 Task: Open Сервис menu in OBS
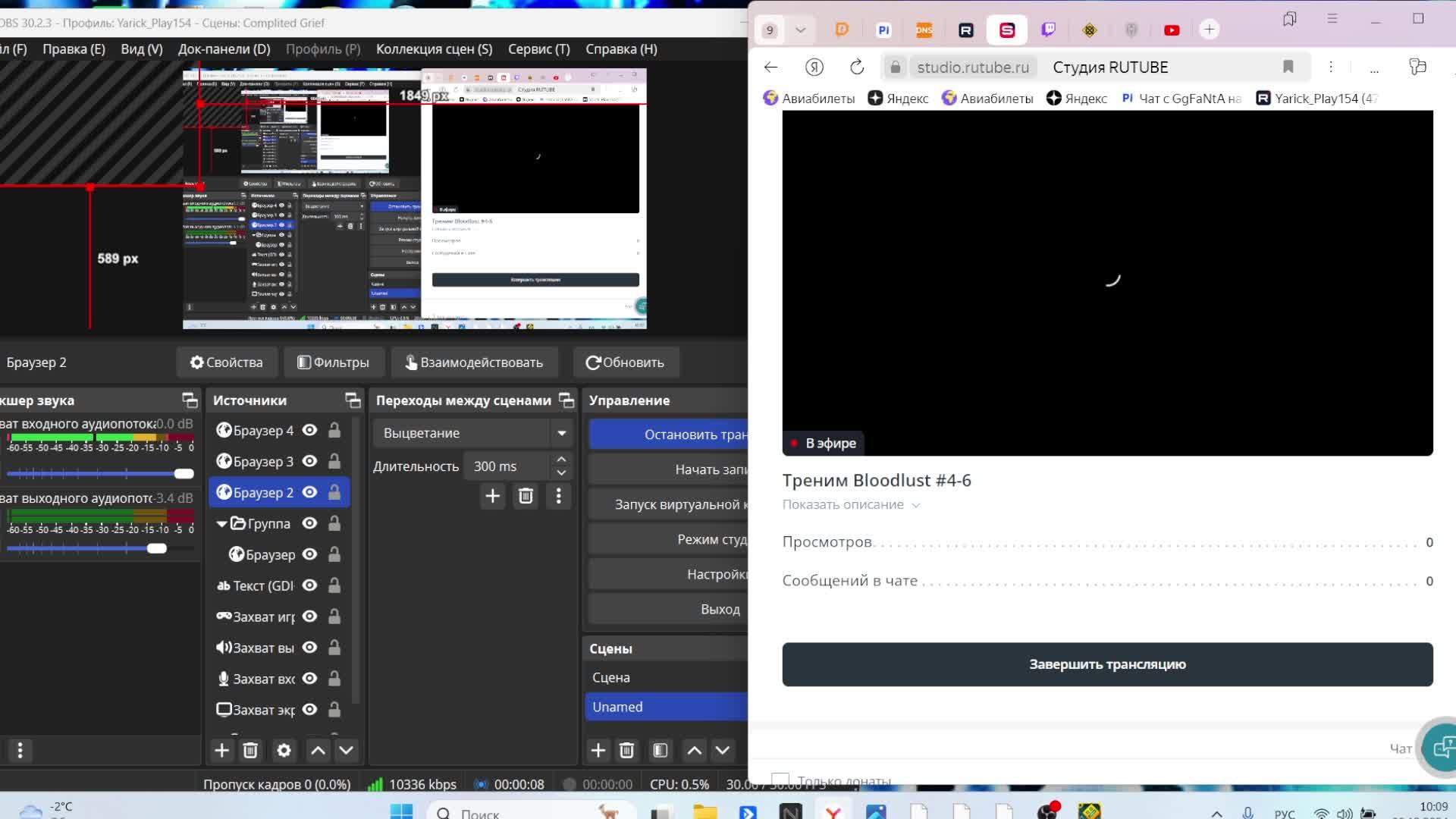tap(539, 49)
